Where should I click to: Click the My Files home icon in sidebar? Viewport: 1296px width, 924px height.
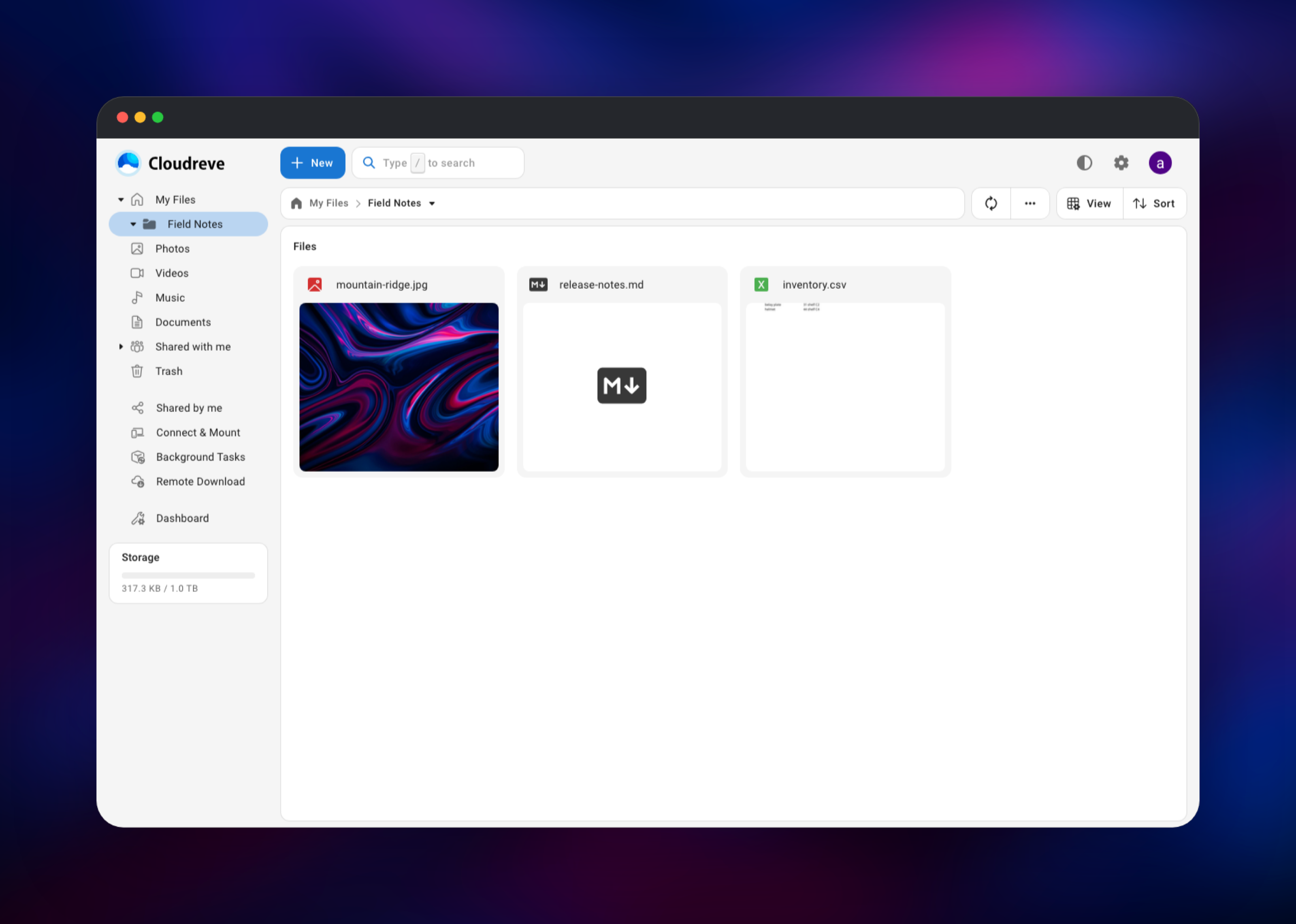point(137,200)
